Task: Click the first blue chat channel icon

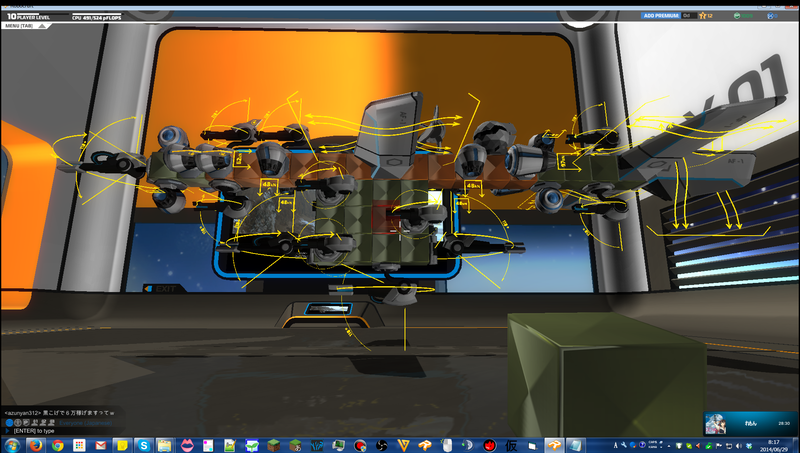Action: (x=9, y=423)
